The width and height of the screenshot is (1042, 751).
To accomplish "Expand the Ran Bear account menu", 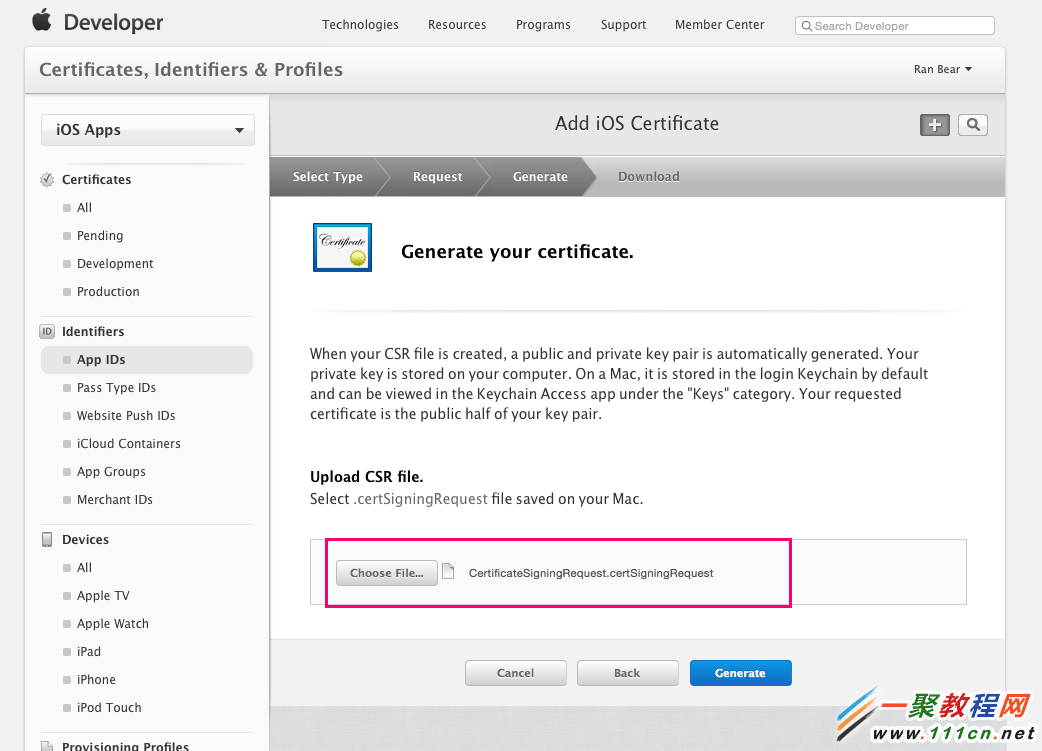I will coord(942,70).
